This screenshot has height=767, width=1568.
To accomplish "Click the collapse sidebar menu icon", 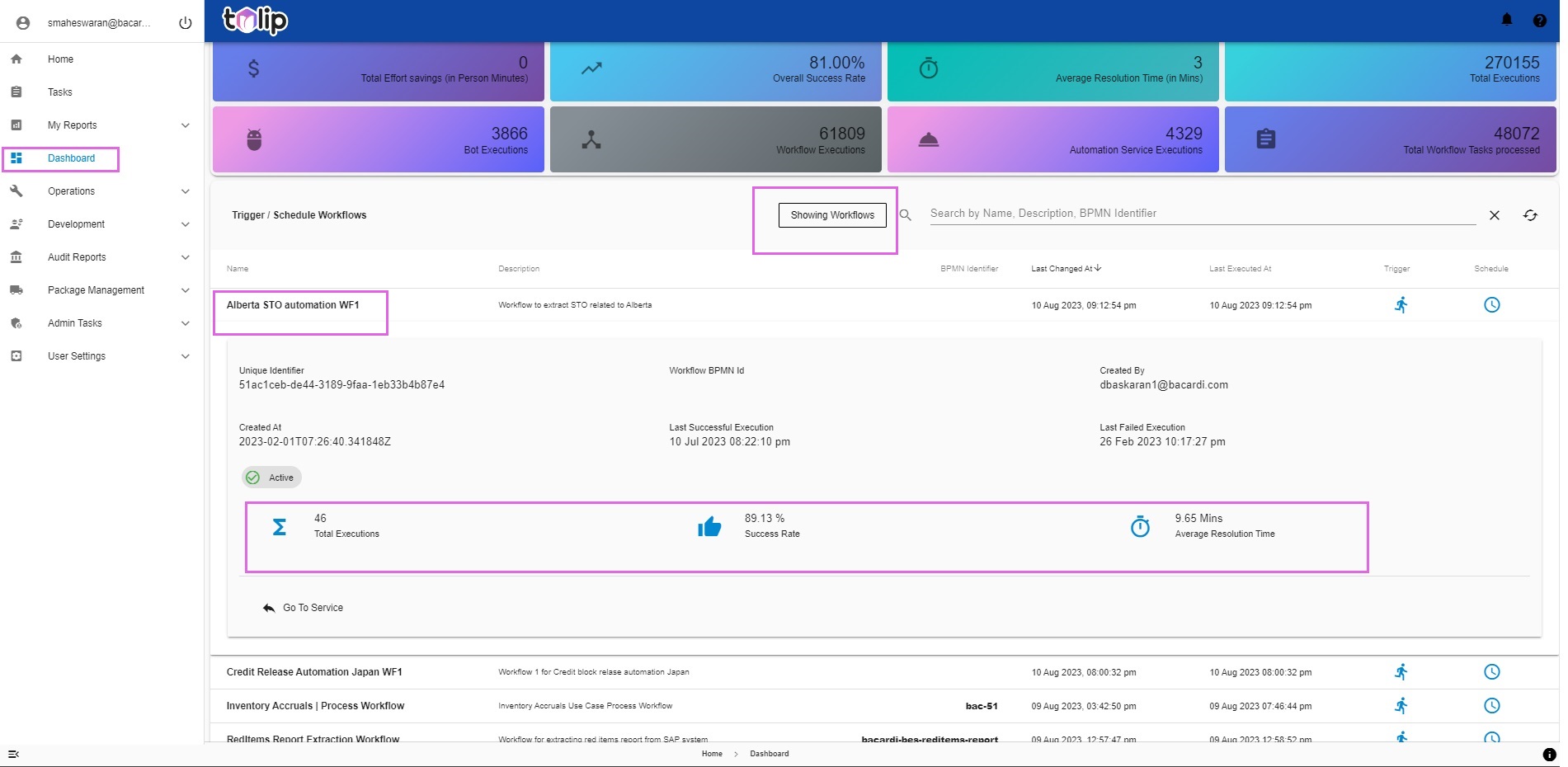I will tap(13, 754).
